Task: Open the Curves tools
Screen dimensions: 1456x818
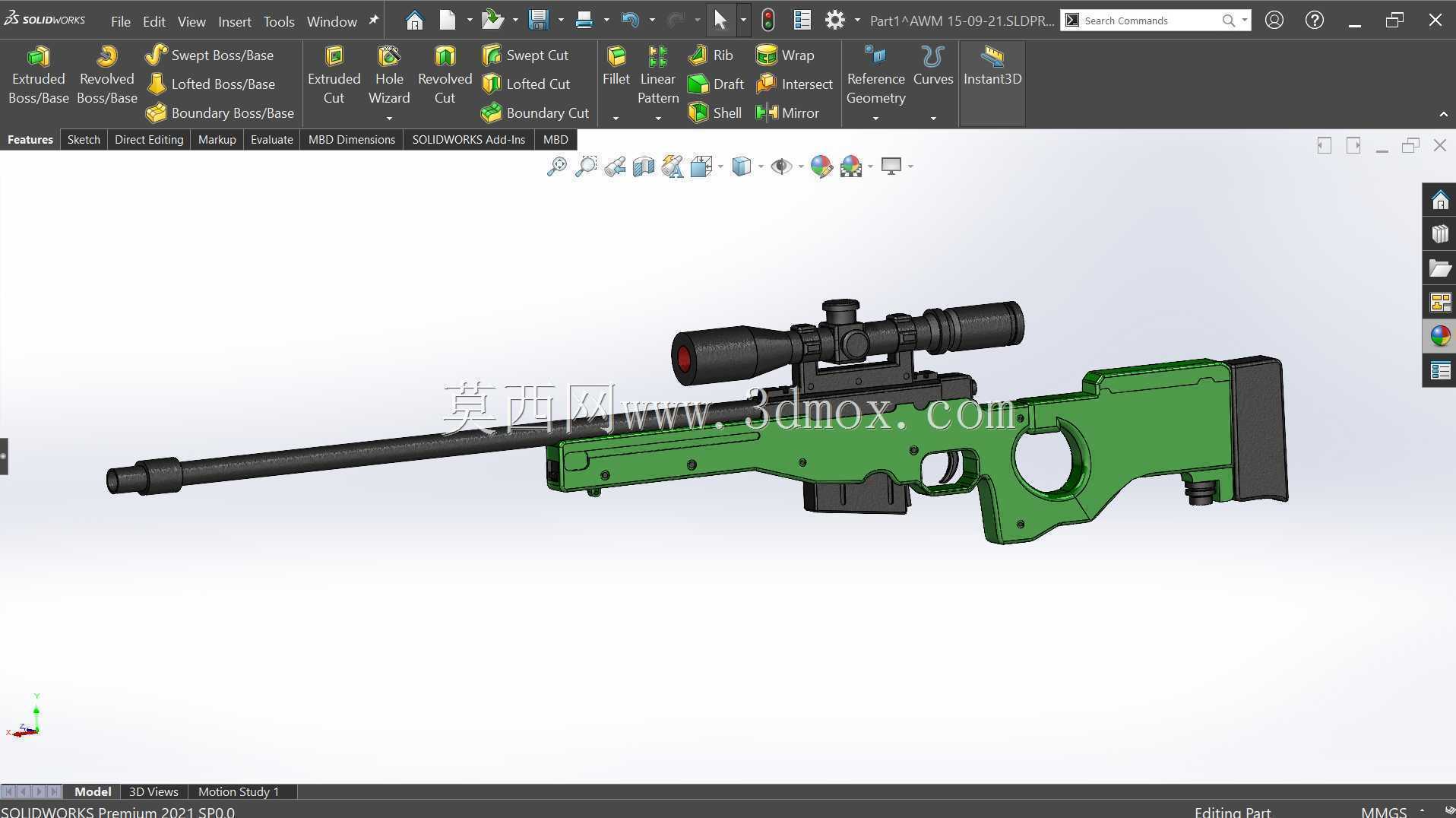Action: (932, 65)
